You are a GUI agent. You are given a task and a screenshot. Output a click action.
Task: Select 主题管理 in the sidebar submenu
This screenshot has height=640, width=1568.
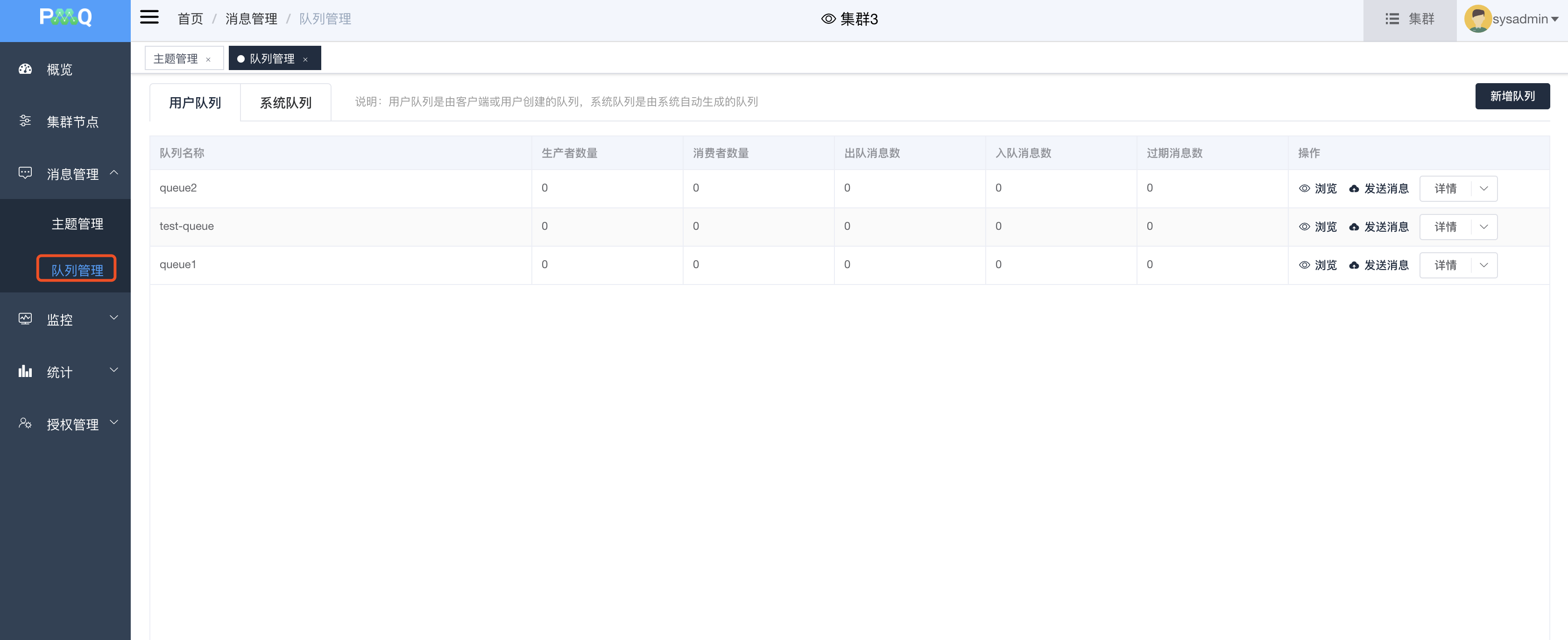pyautogui.click(x=78, y=224)
